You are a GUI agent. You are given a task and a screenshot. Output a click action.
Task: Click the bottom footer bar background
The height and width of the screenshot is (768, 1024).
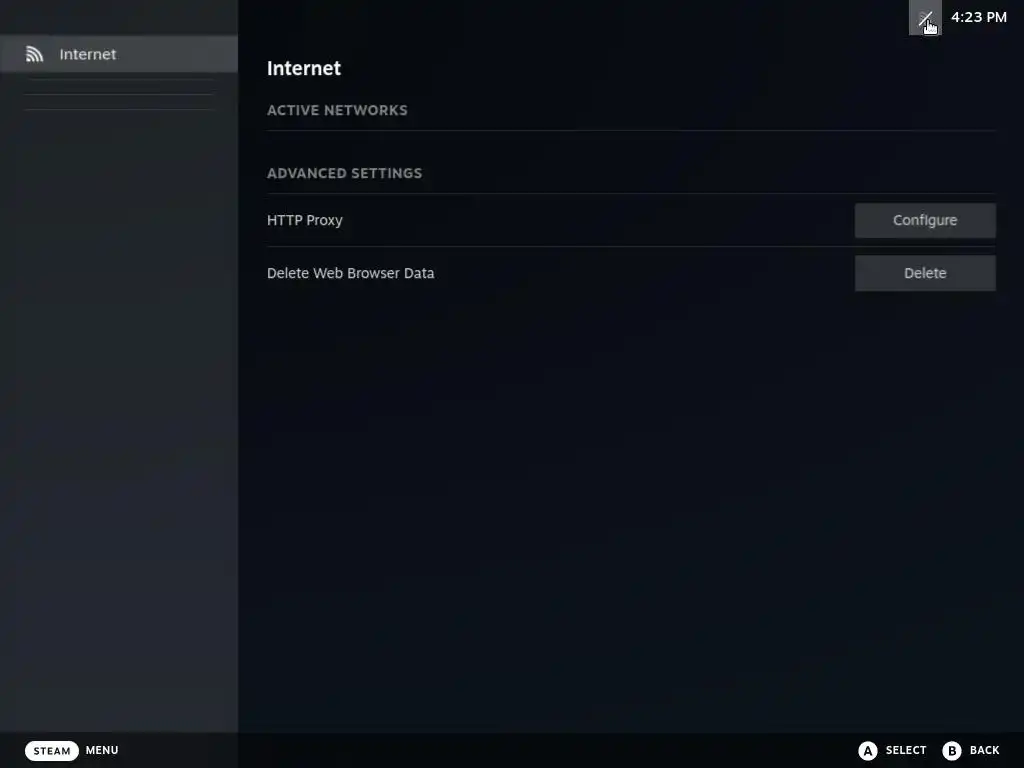[x=490, y=750]
